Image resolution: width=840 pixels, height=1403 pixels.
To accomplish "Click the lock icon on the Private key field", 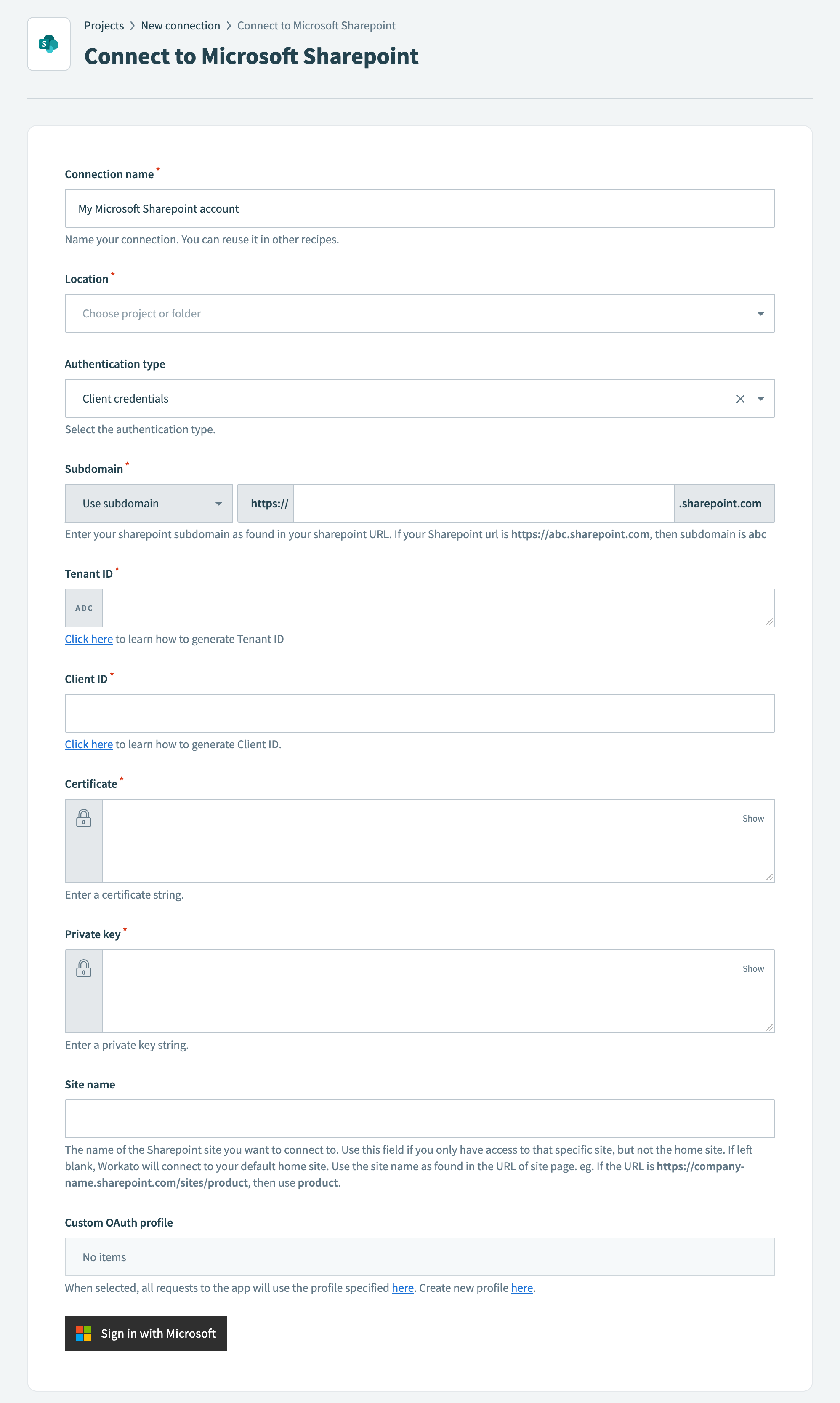I will click(x=84, y=969).
